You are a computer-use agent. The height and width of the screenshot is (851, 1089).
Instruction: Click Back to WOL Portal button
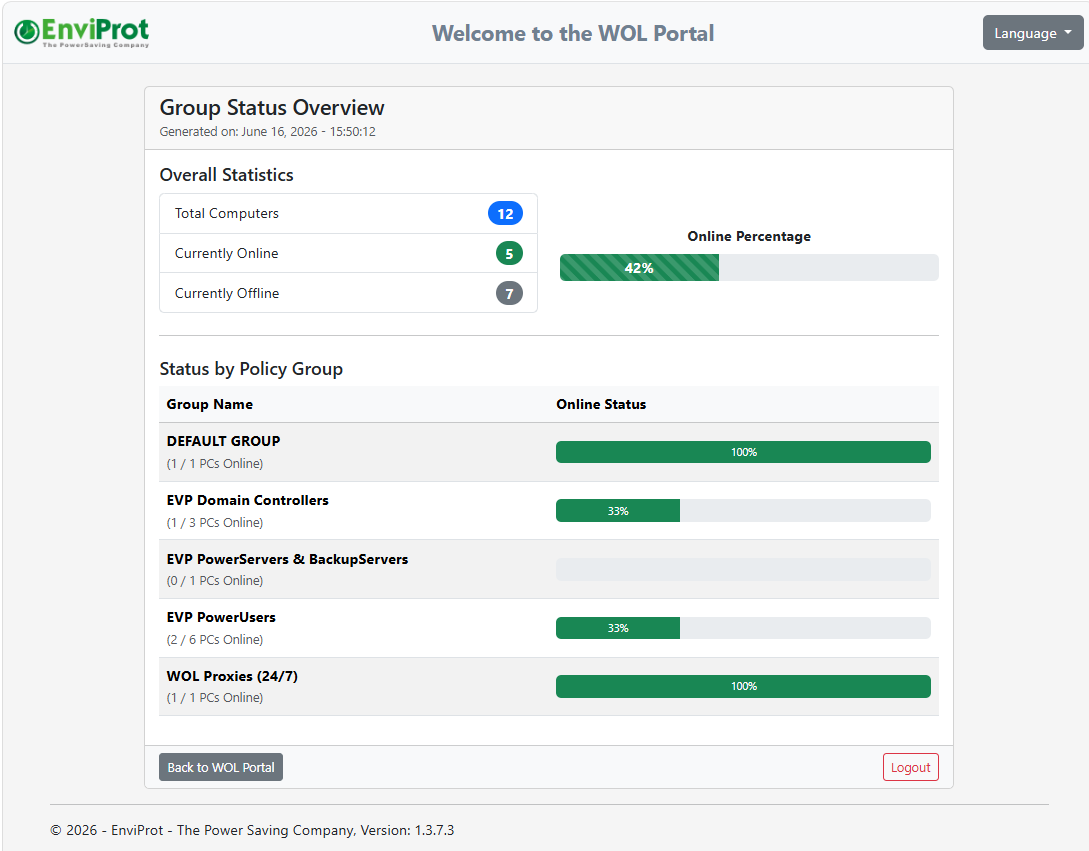[221, 767]
